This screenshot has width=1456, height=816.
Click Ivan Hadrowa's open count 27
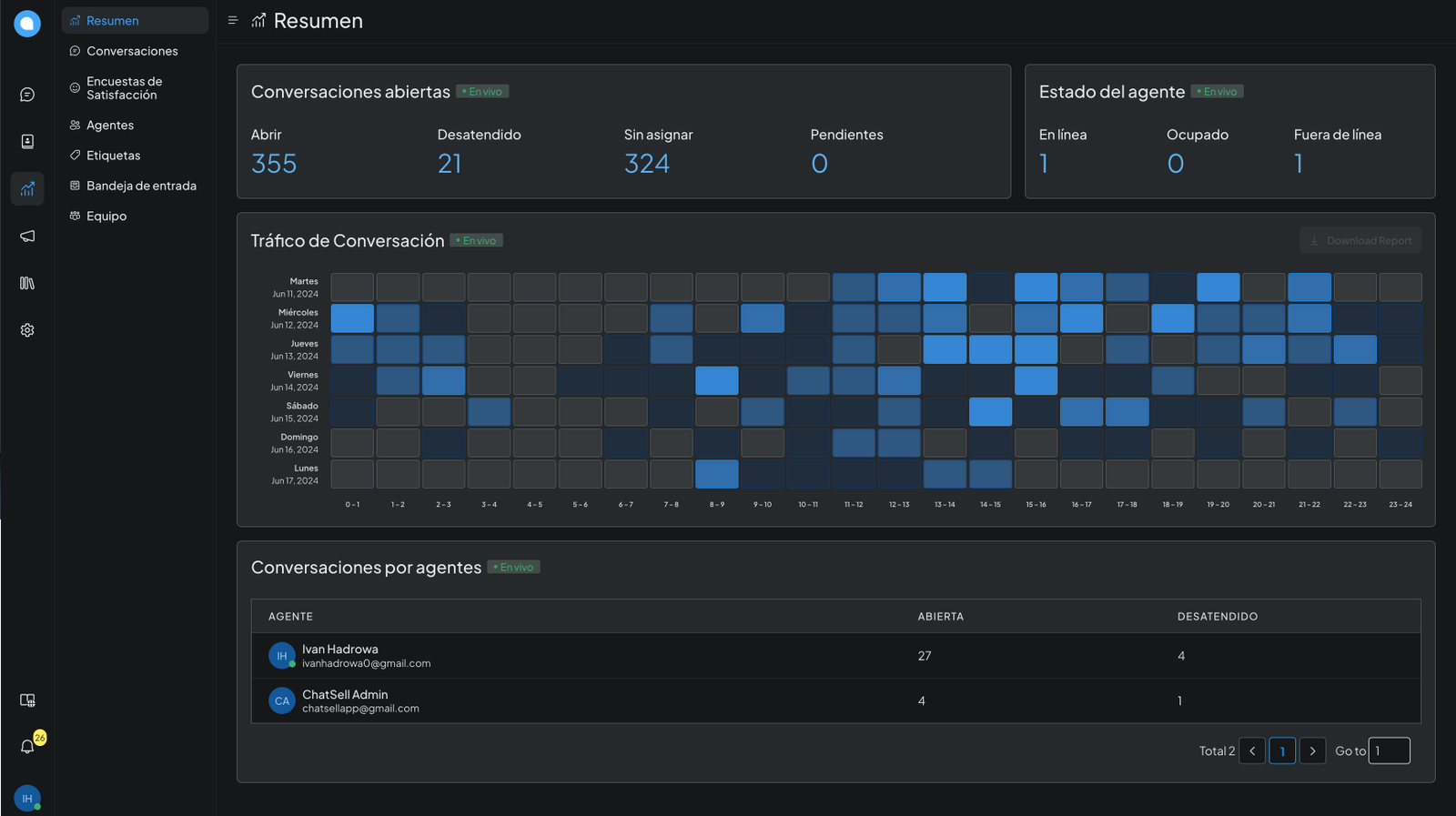pos(925,656)
